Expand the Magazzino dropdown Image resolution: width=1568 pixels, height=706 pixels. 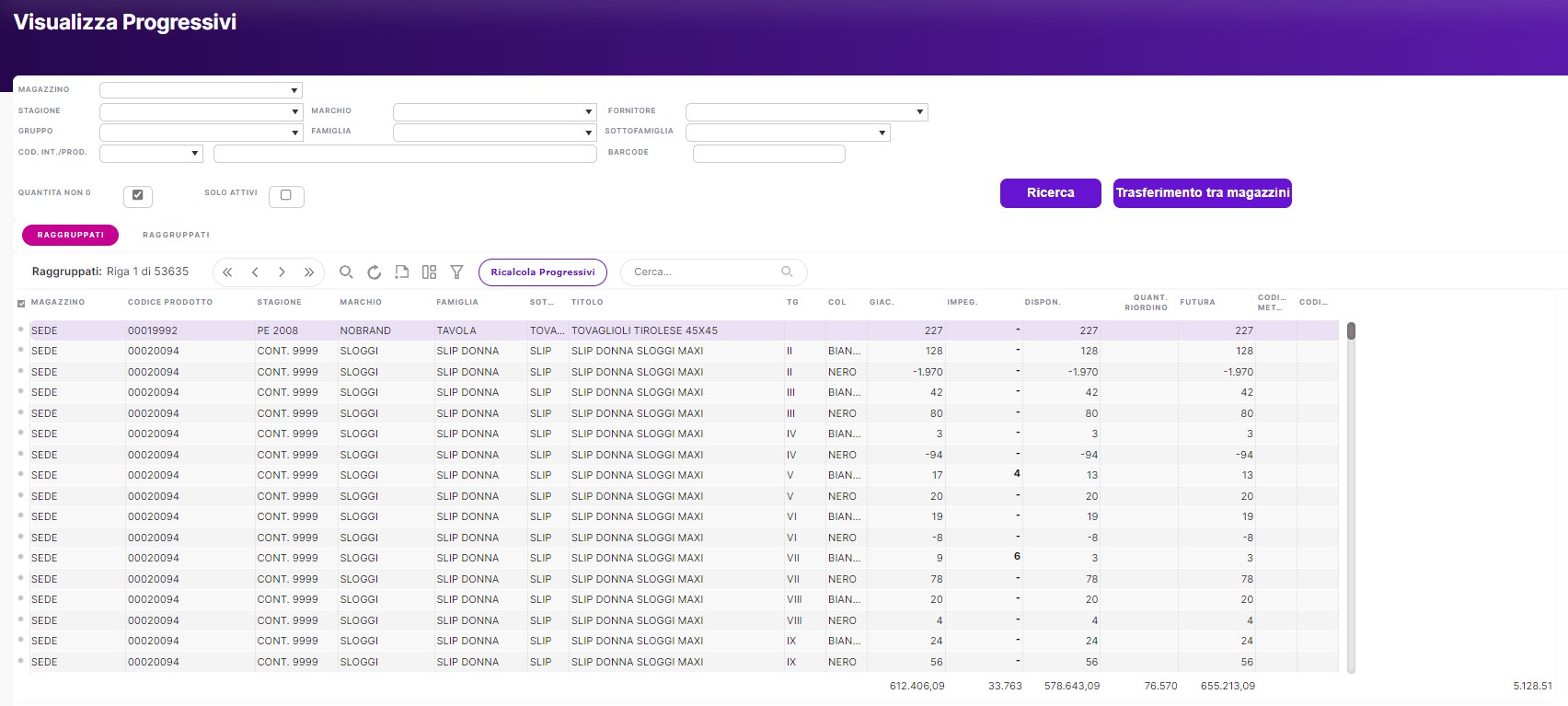point(202,90)
